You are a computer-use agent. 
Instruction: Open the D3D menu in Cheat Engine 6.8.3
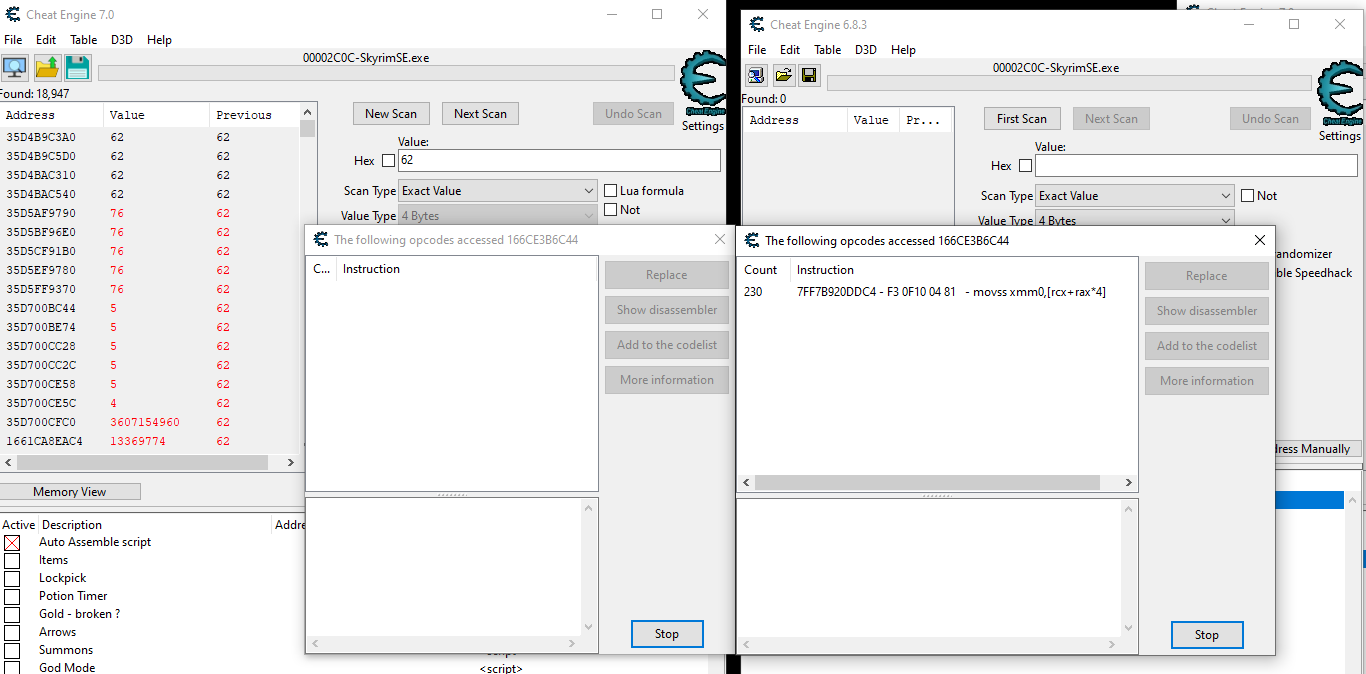coord(866,49)
